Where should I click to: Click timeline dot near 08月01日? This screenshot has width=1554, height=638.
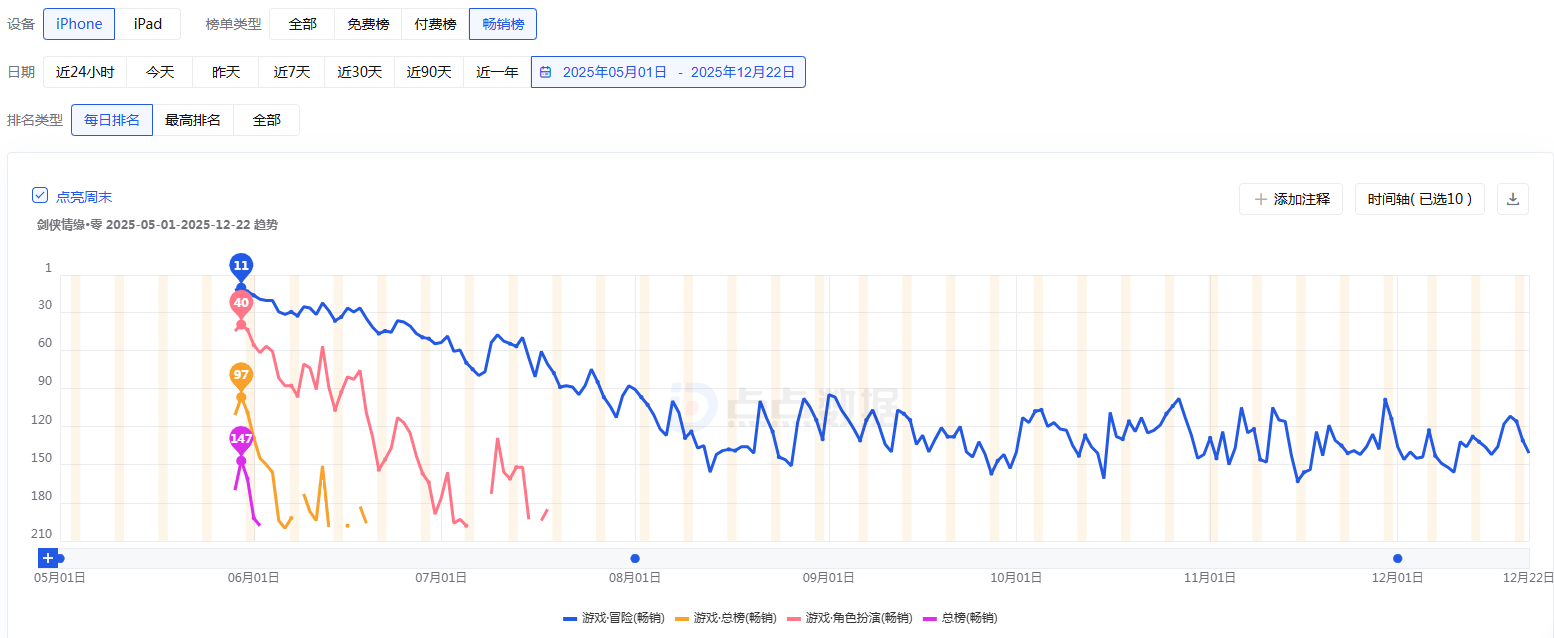pyautogui.click(x=635, y=558)
